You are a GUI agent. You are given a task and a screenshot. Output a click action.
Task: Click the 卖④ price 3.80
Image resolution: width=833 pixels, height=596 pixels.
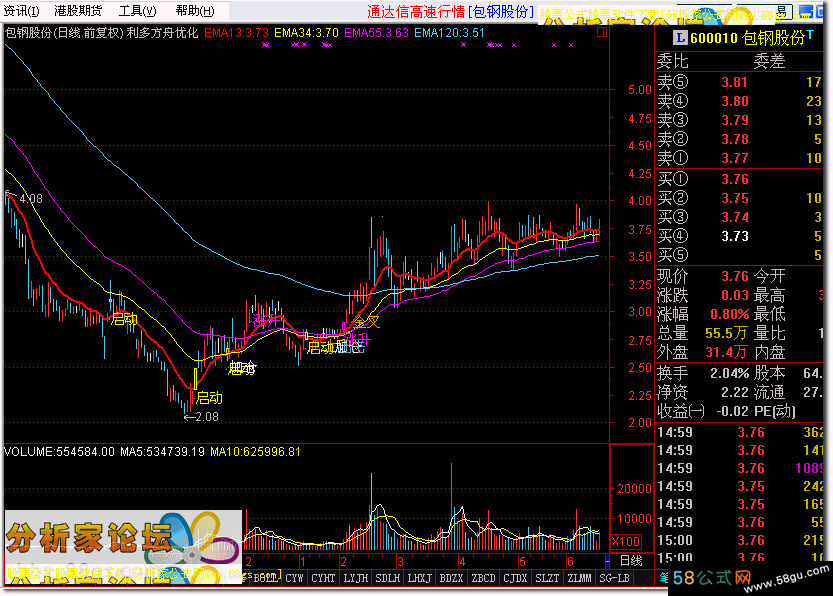pyautogui.click(x=734, y=101)
